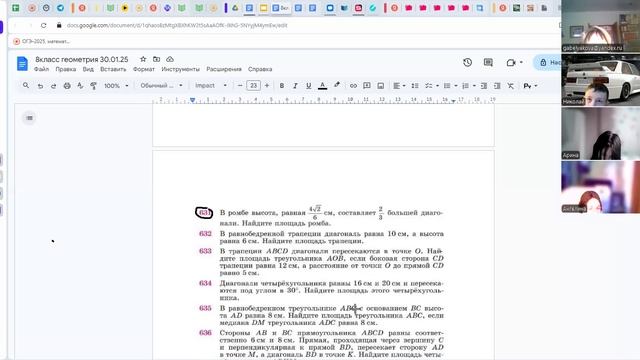Decrease font size with minus button
Viewport: 640px width, 360px height.
click(240, 86)
